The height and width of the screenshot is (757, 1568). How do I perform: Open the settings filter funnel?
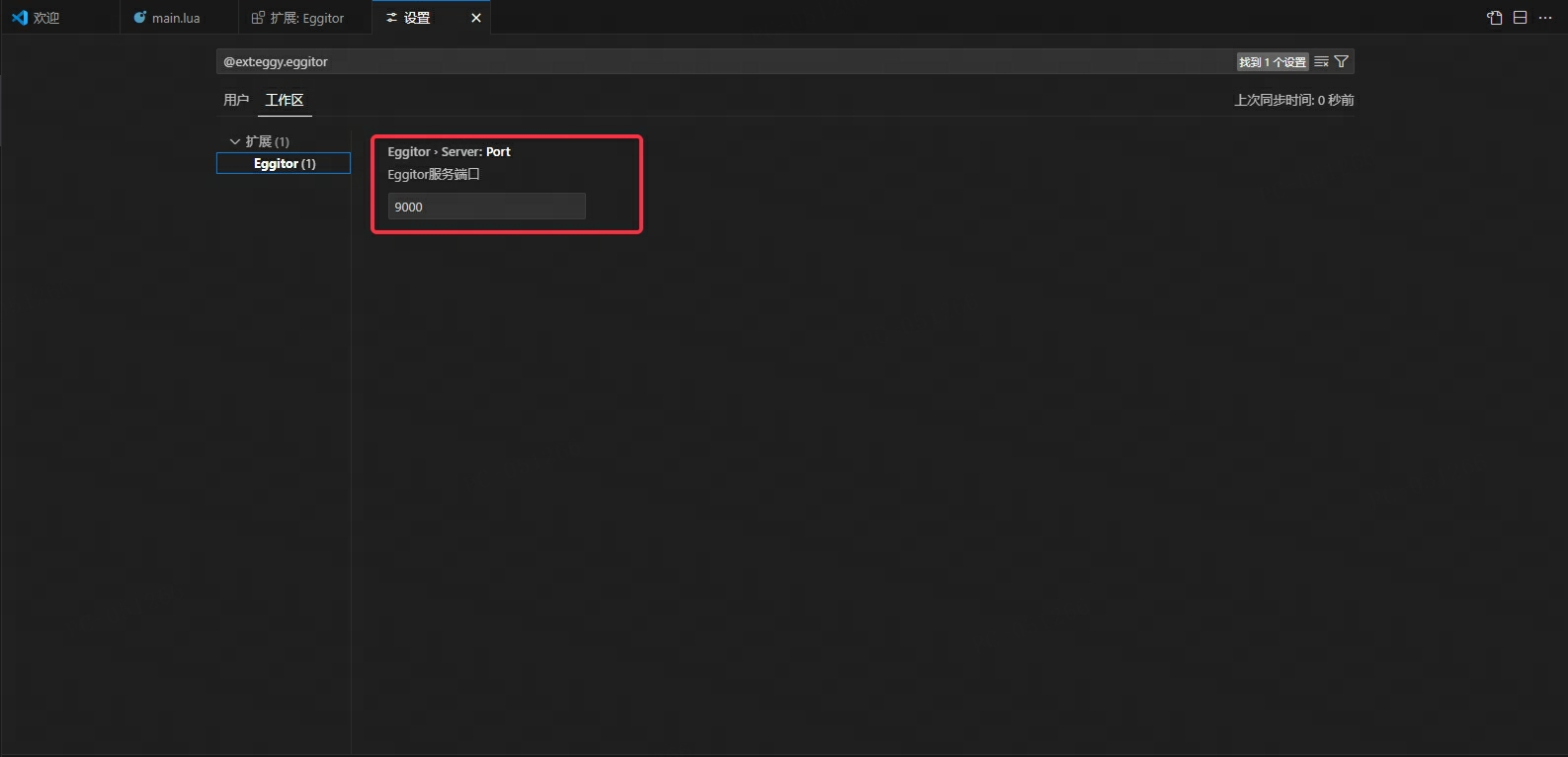click(1342, 61)
